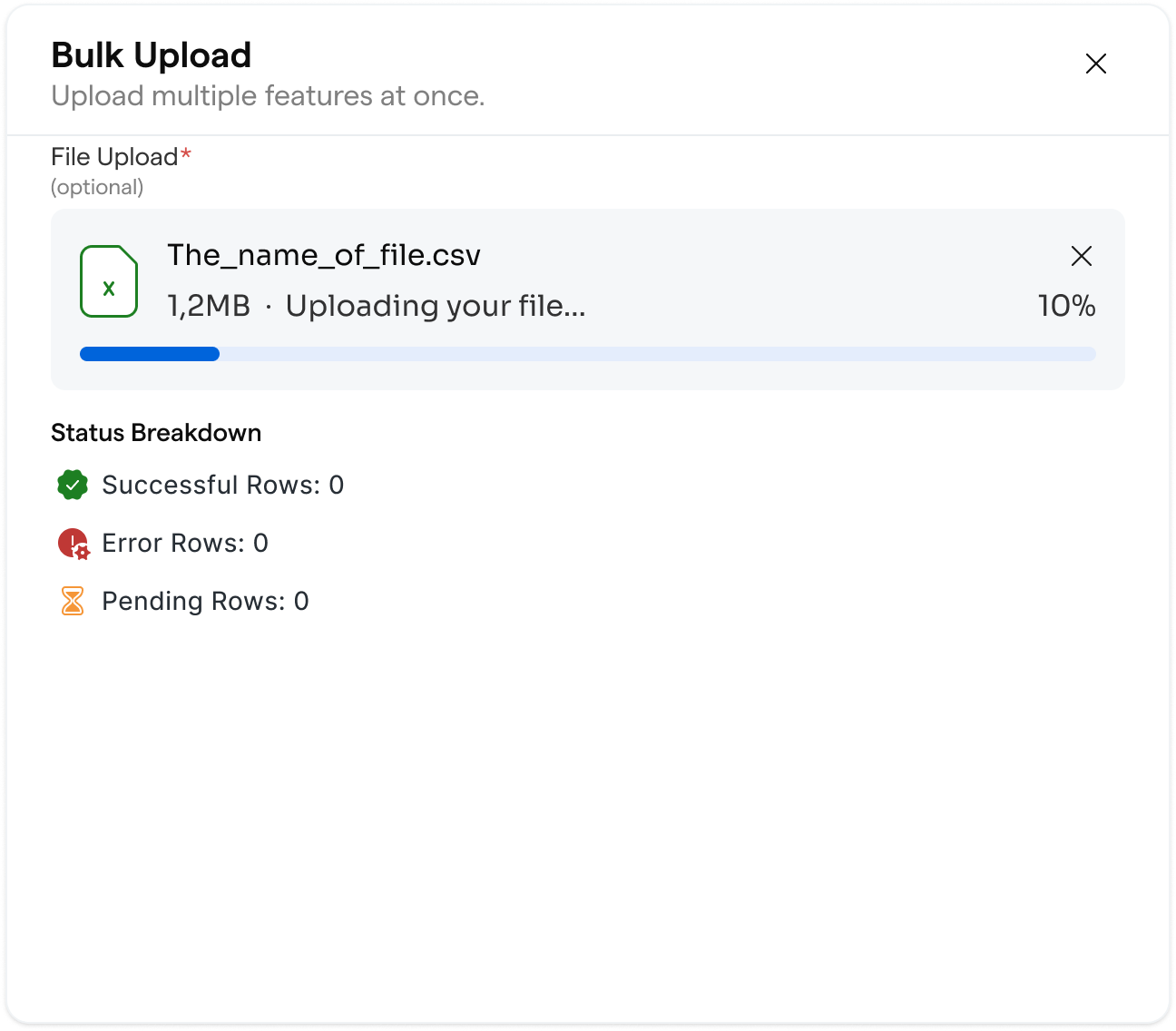1176x1031 pixels.
Task: Click the unfilled portion of progress bar
Action: pos(658,354)
